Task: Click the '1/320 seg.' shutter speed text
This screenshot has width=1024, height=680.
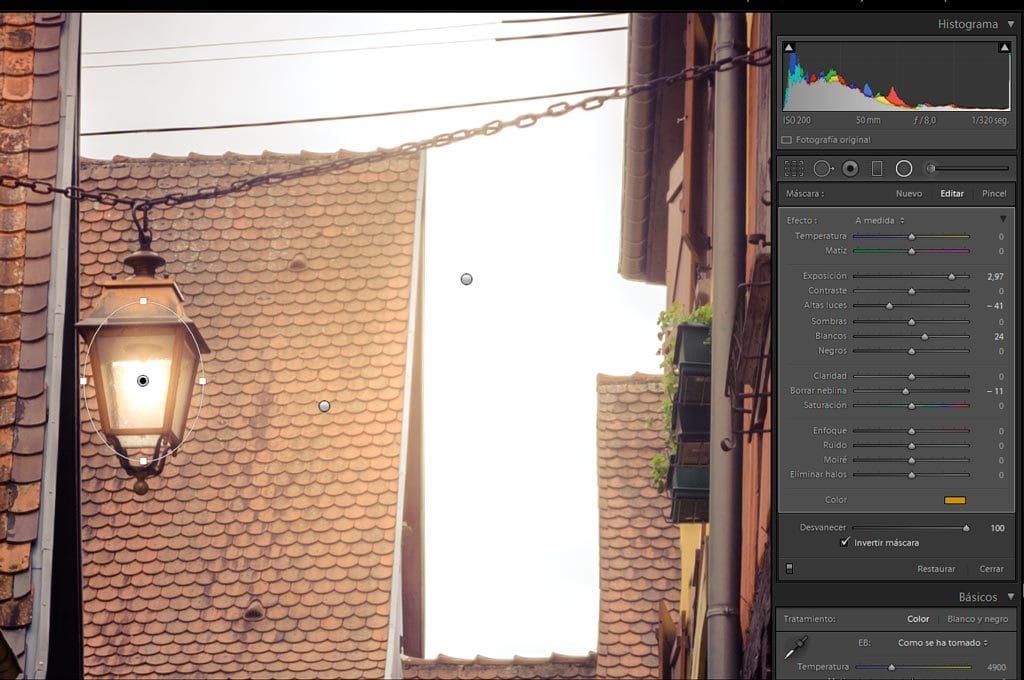Action: pos(989,120)
